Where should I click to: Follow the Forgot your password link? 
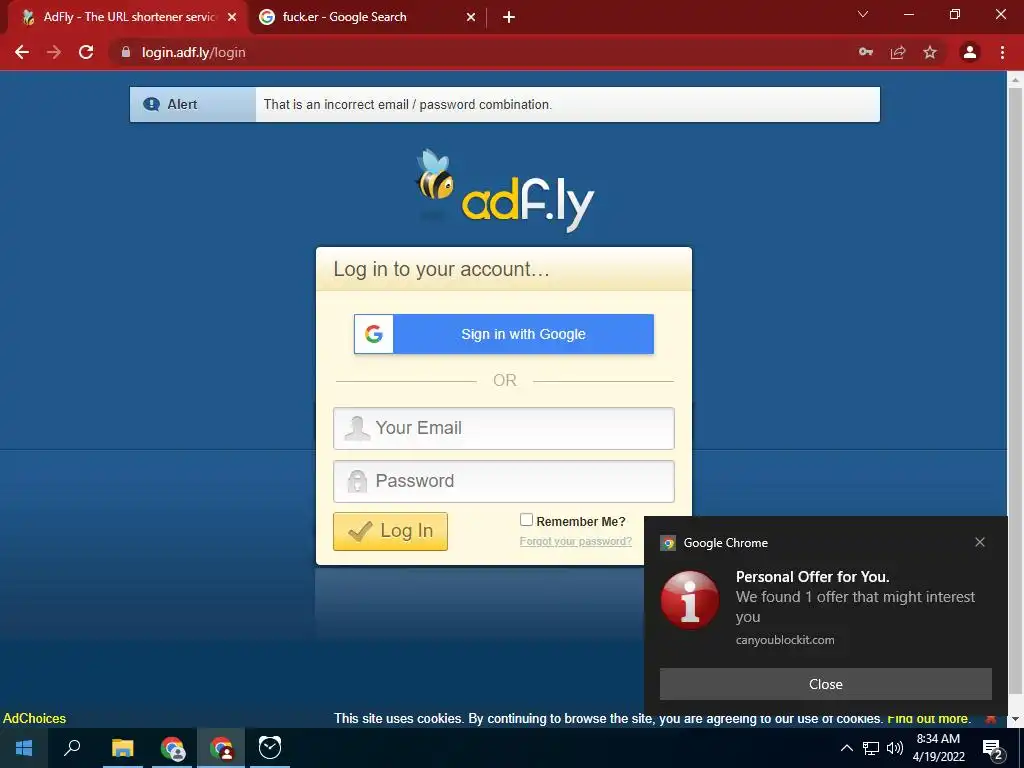pyautogui.click(x=575, y=541)
